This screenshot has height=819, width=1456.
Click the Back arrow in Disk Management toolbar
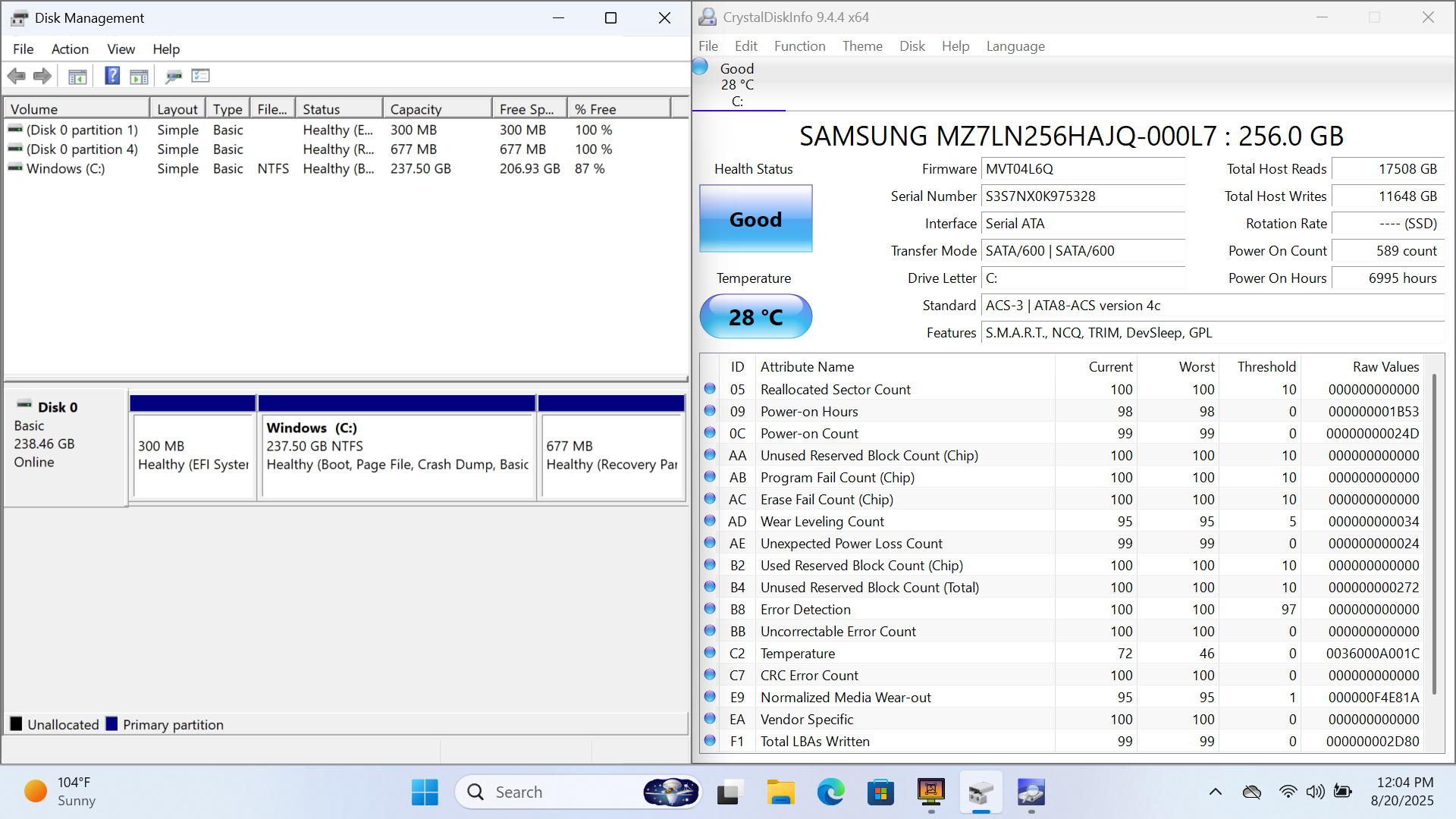(x=16, y=76)
